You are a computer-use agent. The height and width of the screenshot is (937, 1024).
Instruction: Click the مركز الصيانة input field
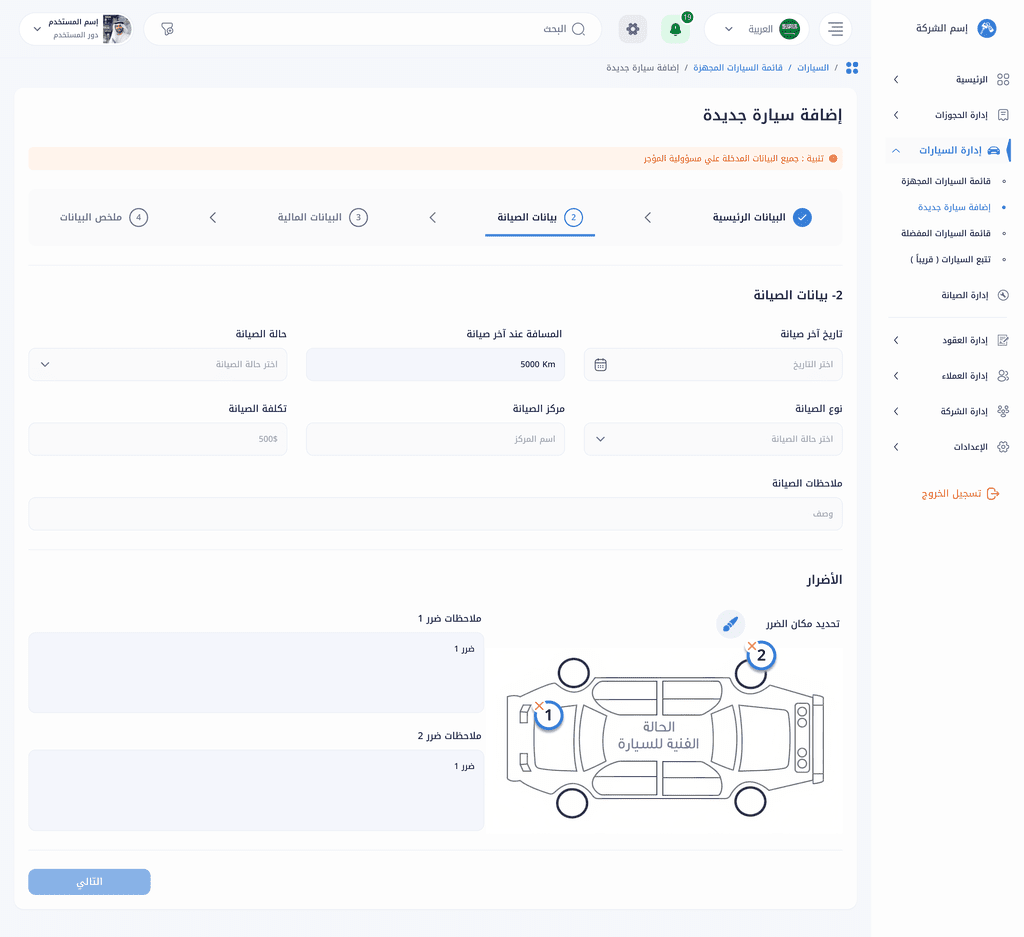coord(435,439)
